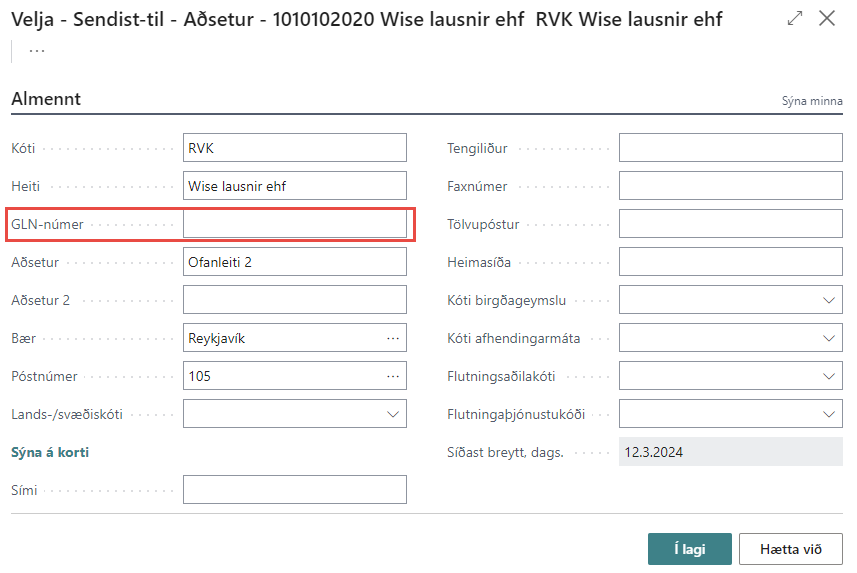Close the Velja dialog window
The image size is (857, 573).
pyautogui.click(x=827, y=19)
